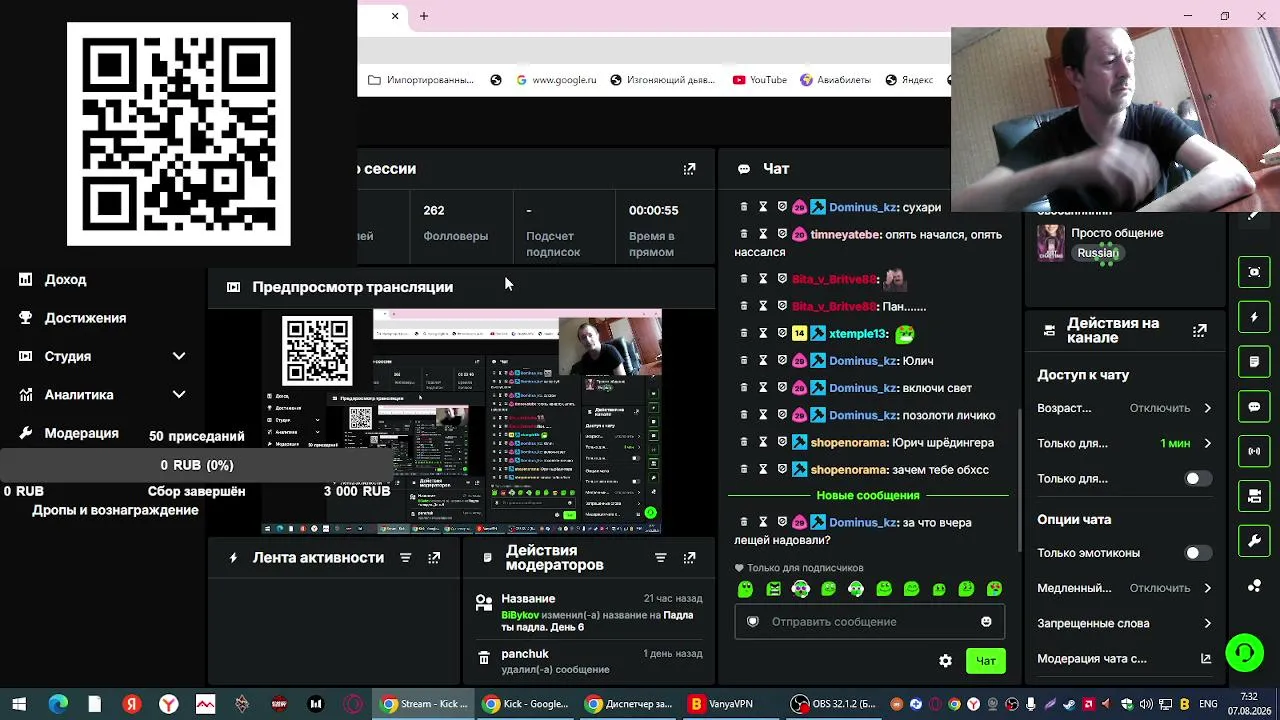Pop out the Session panel with the expand icon
The height and width of the screenshot is (720, 1280).
689,169
